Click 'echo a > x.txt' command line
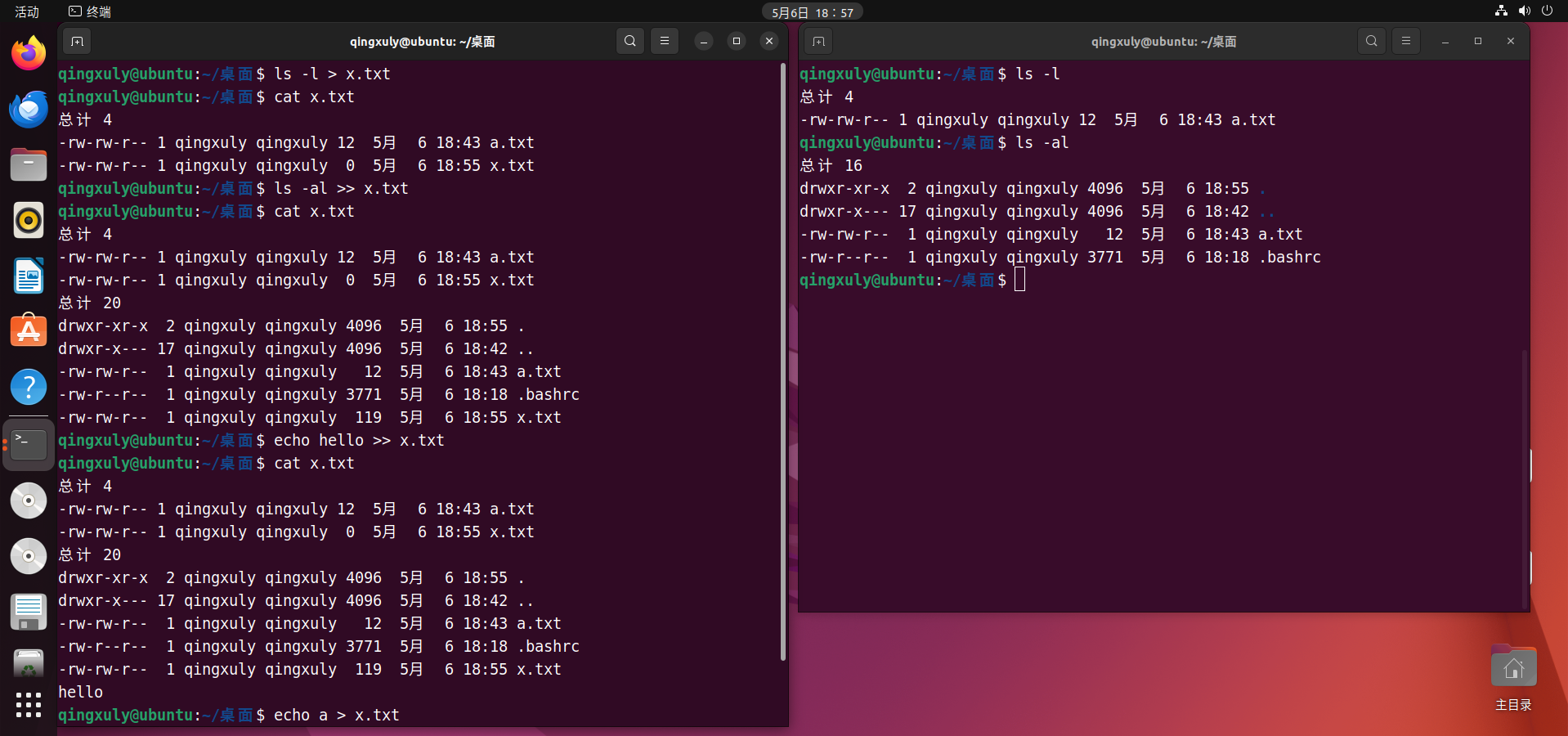 (337, 715)
